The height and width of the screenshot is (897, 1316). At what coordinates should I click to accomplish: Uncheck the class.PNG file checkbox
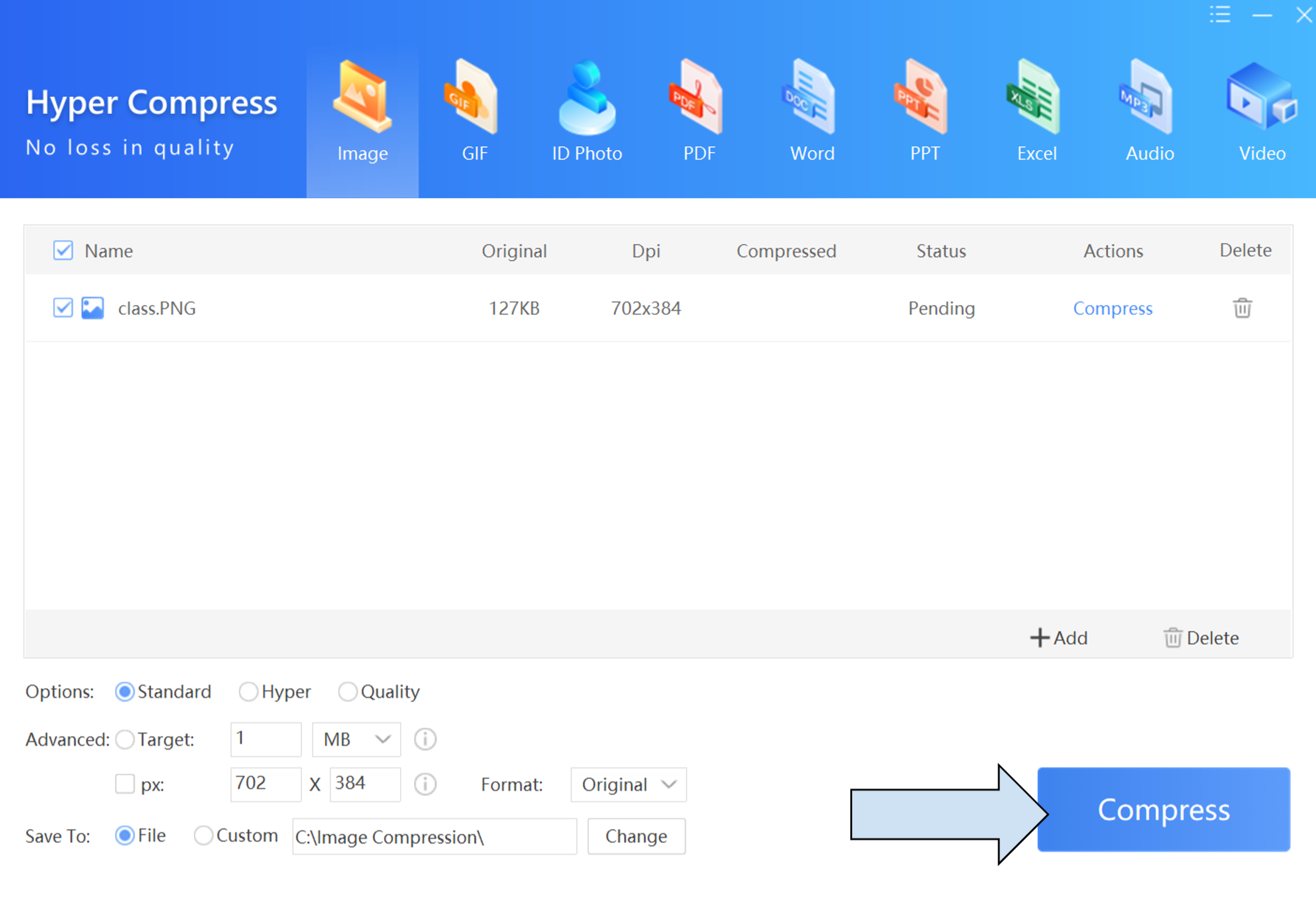click(x=63, y=307)
